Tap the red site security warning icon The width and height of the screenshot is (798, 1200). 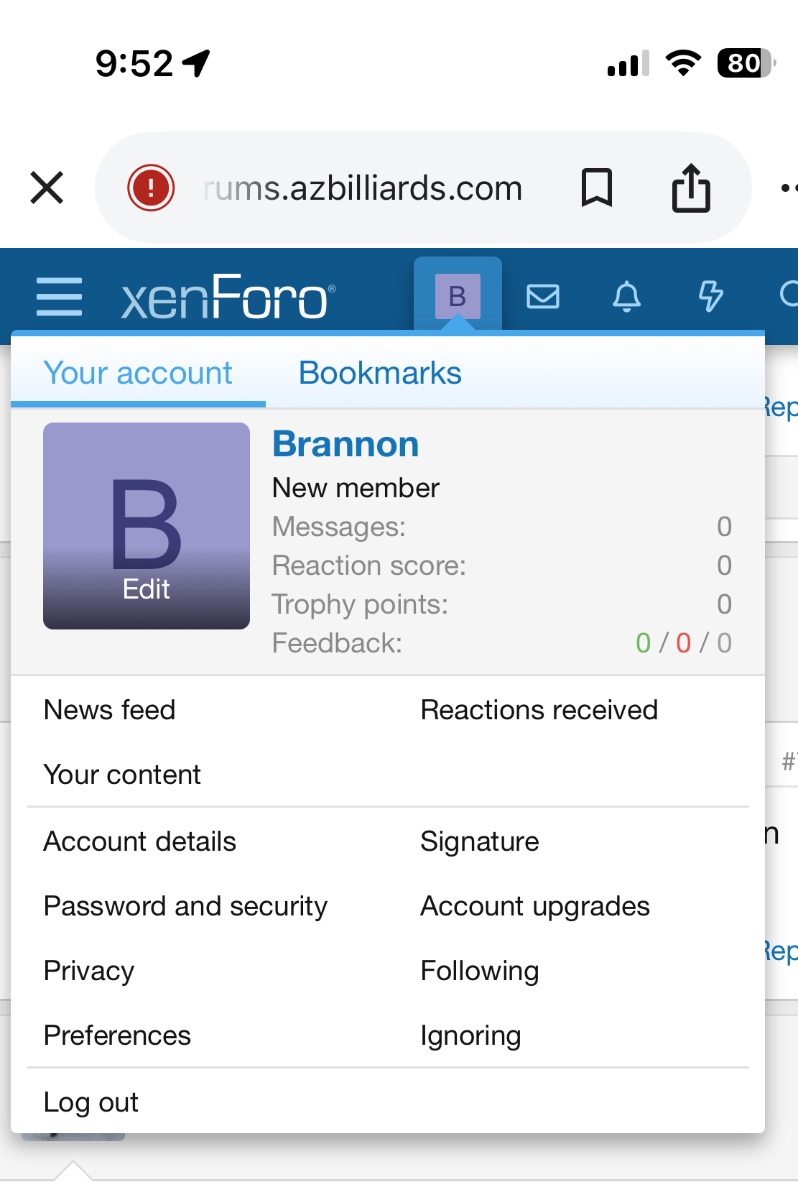coord(151,188)
